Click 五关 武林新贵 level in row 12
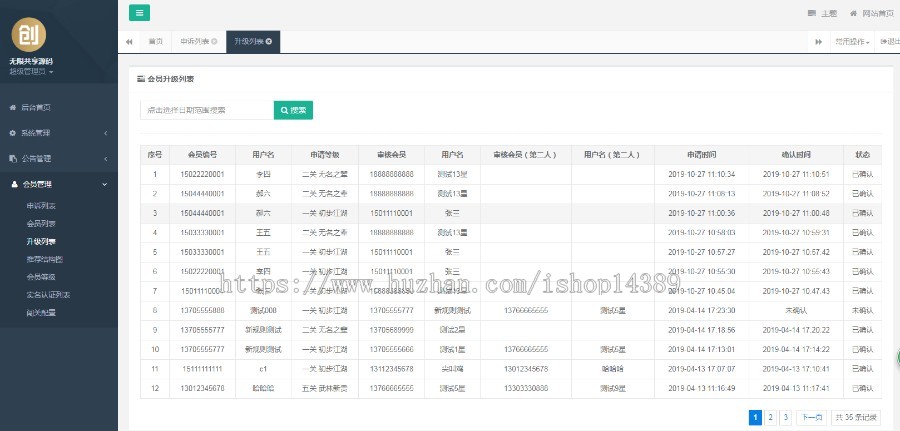900x431 pixels. pyautogui.click(x=325, y=389)
